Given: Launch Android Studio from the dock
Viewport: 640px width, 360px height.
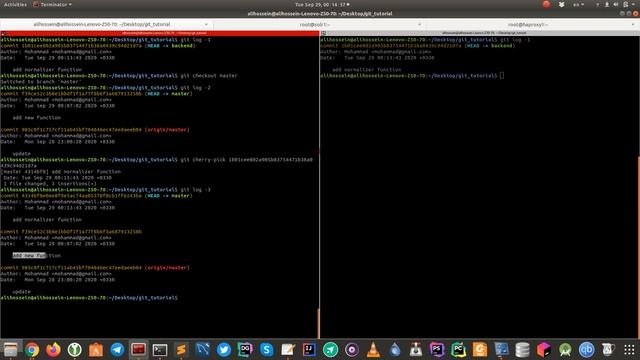Looking at the screenshot, I should [565, 350].
